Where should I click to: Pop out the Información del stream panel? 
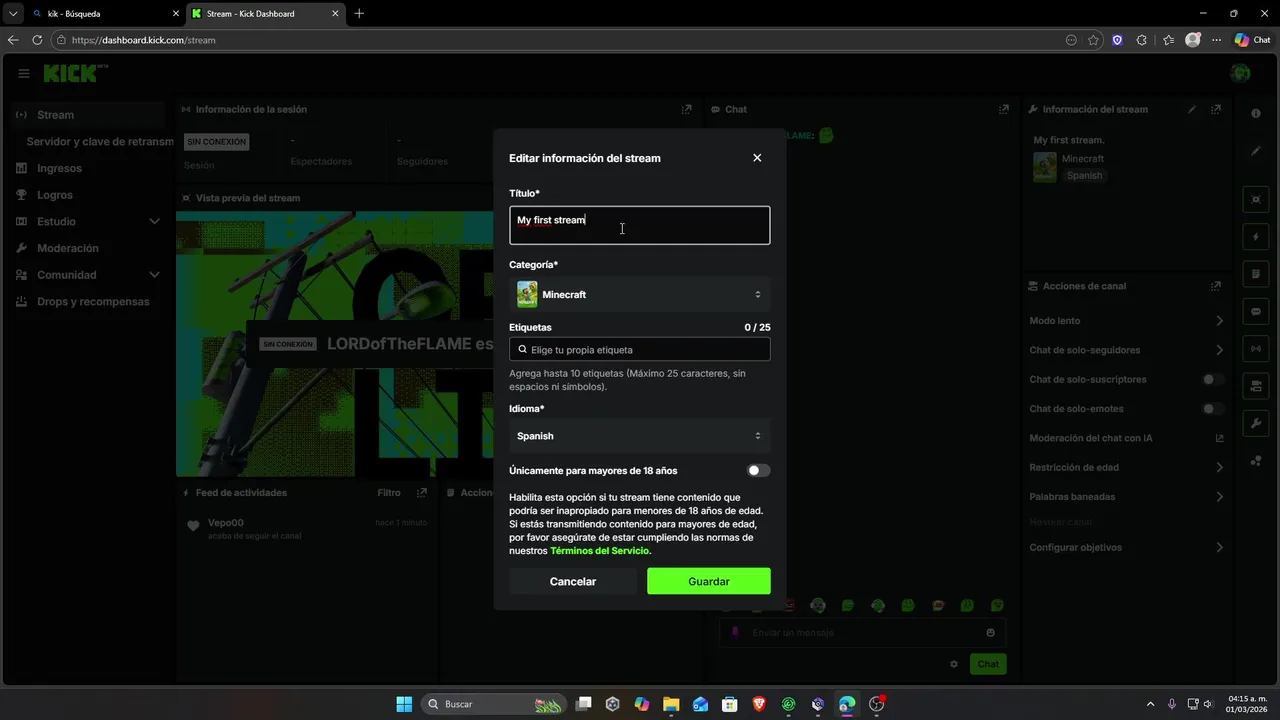click(x=1216, y=109)
